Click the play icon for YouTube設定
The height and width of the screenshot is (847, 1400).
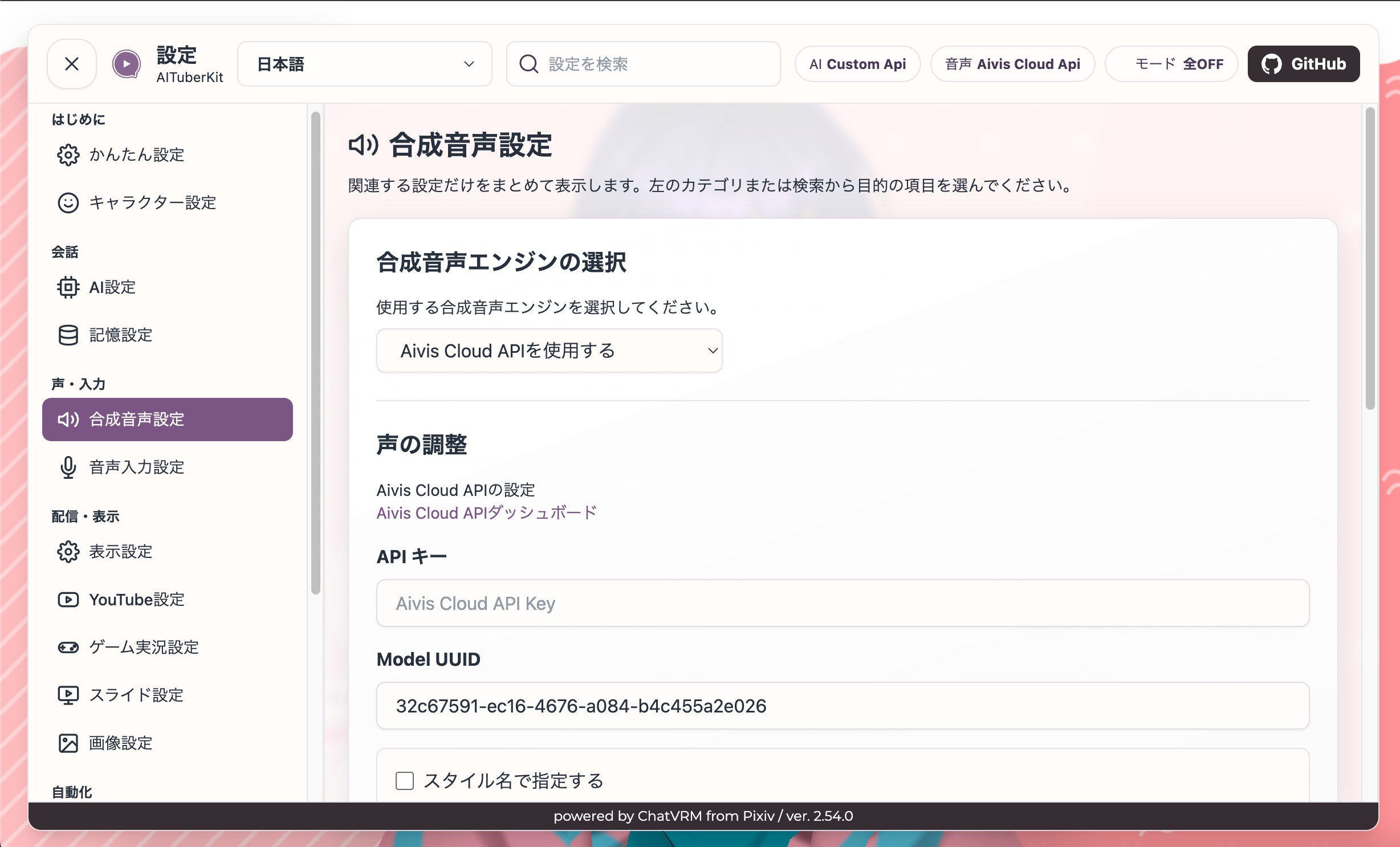coord(68,599)
